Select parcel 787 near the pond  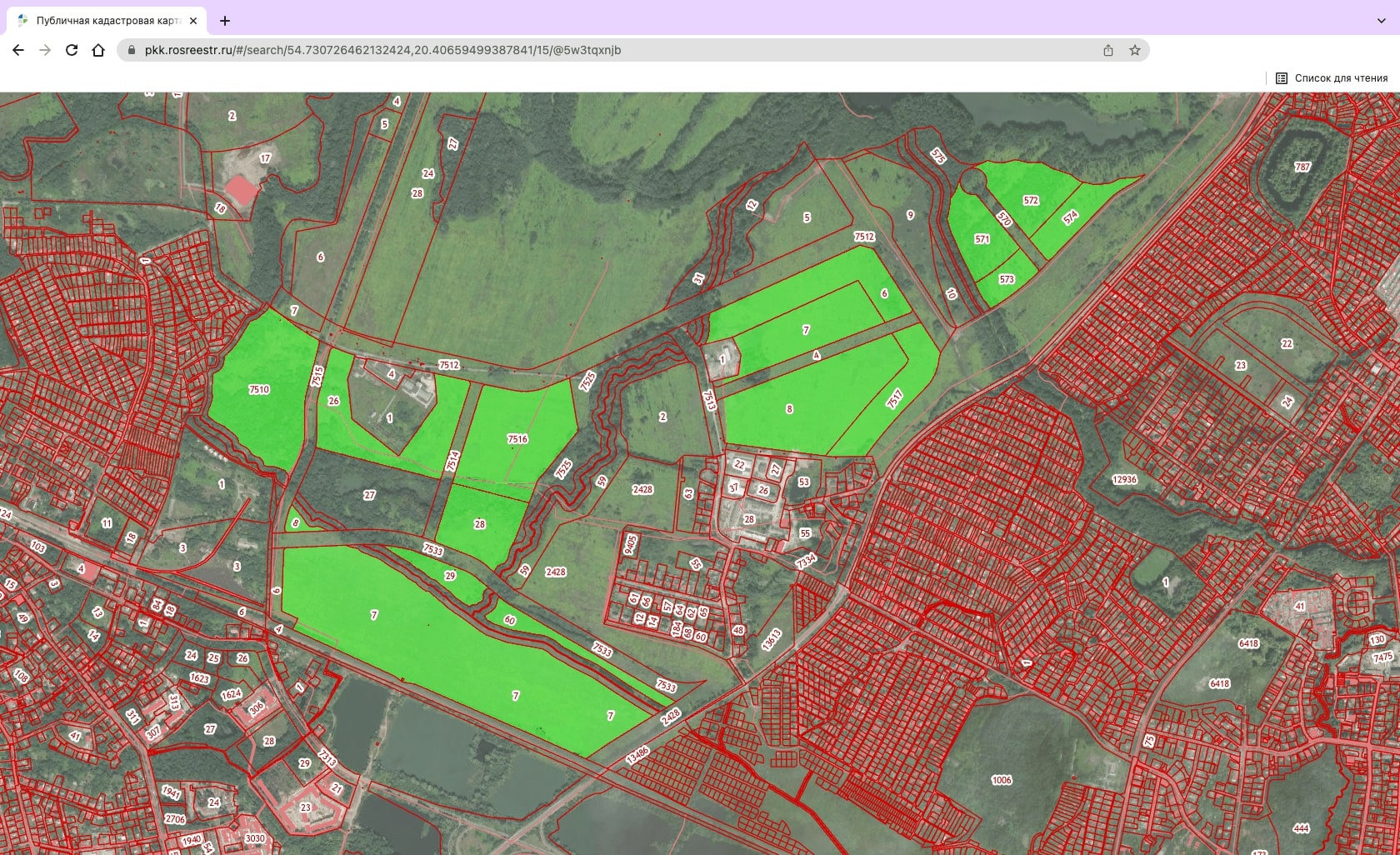click(x=1302, y=167)
